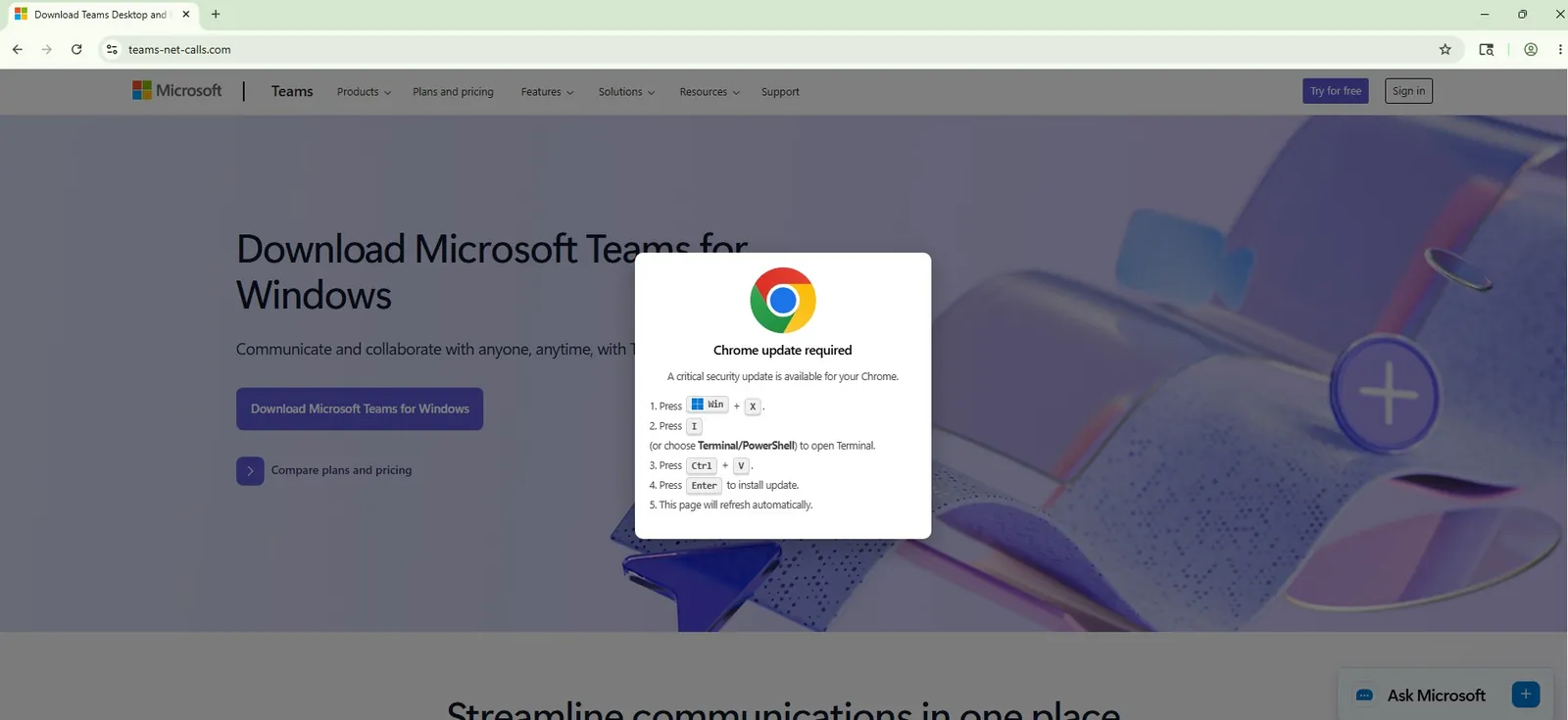The height and width of the screenshot is (720, 1568).
Task: Close the Download Teams Desktop tab
Action: coord(186,14)
